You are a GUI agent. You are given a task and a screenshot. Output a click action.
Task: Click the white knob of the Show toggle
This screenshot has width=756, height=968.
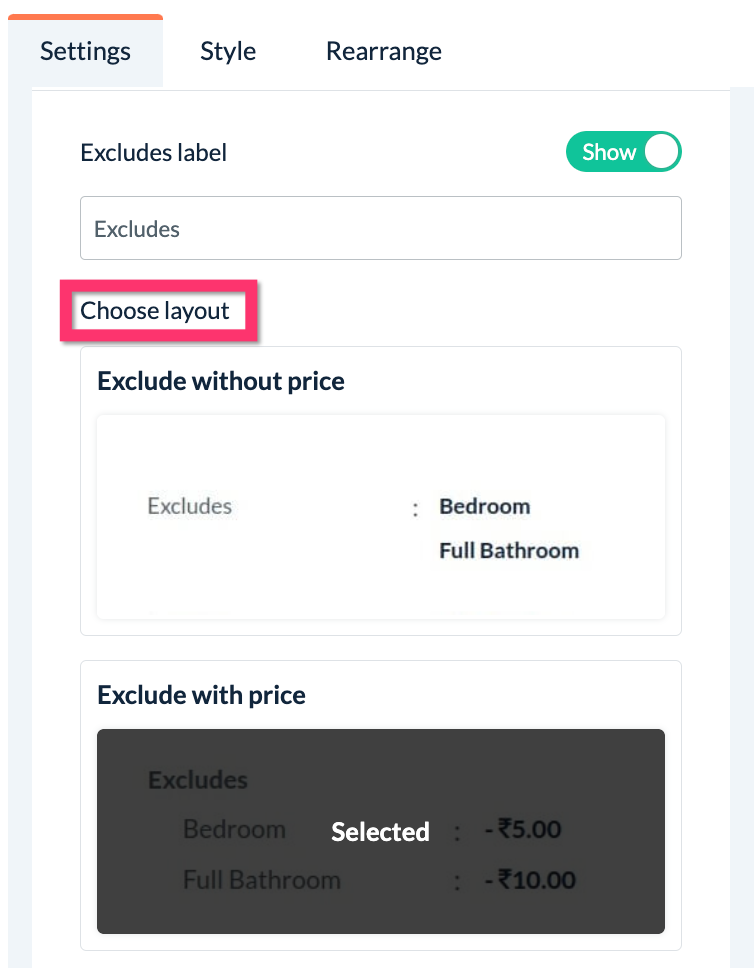point(661,152)
